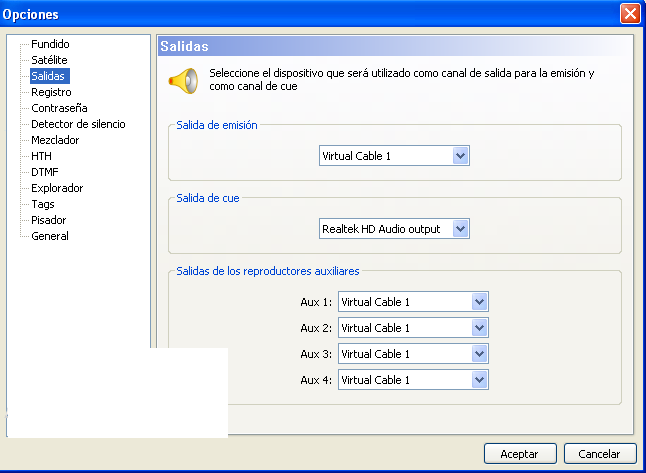Screen dimensions: 646x473
Task: Open Detector de silencio settings
Action: click(78, 124)
